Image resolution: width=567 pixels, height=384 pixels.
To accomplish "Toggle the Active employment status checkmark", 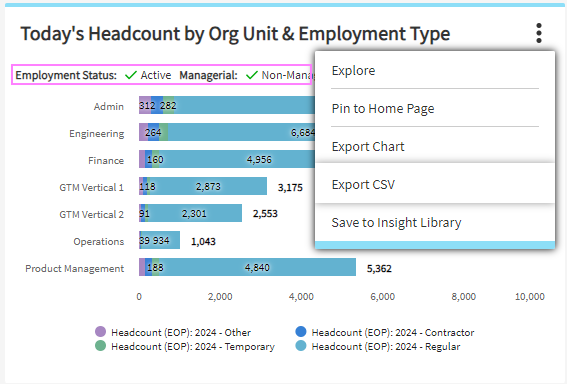I will click(131, 75).
